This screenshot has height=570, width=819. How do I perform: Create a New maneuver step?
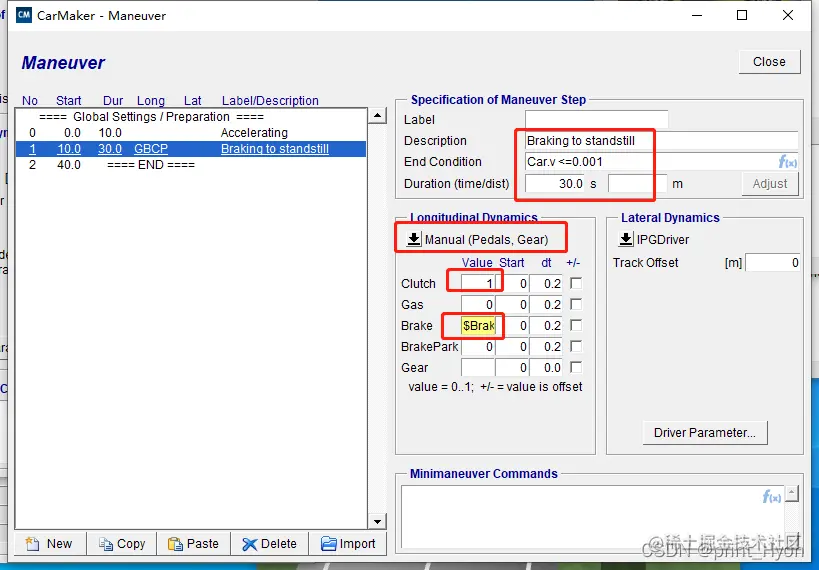(x=50, y=544)
